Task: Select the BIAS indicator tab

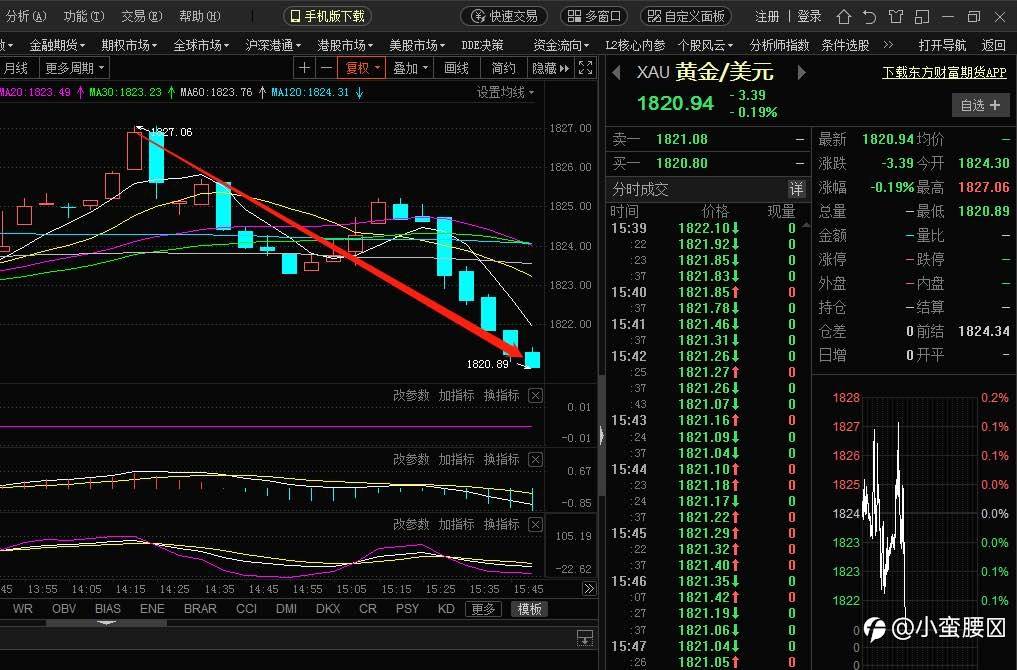Action: point(108,609)
